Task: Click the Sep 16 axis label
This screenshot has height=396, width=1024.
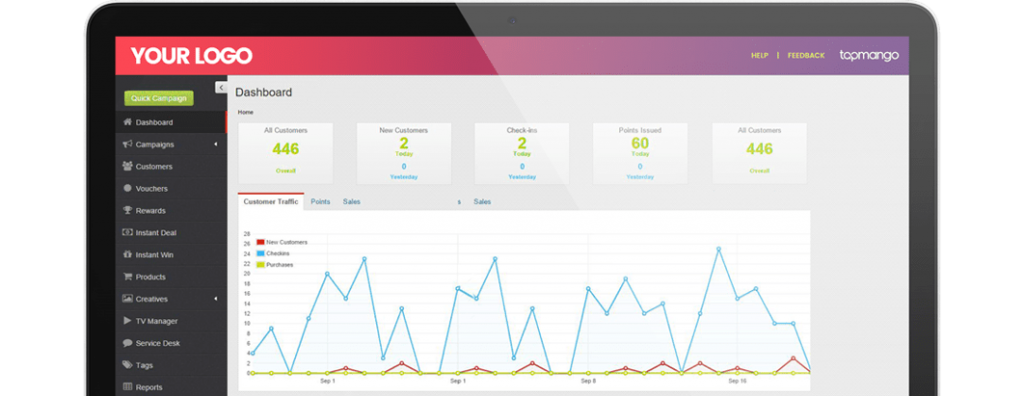Action: pos(737,380)
